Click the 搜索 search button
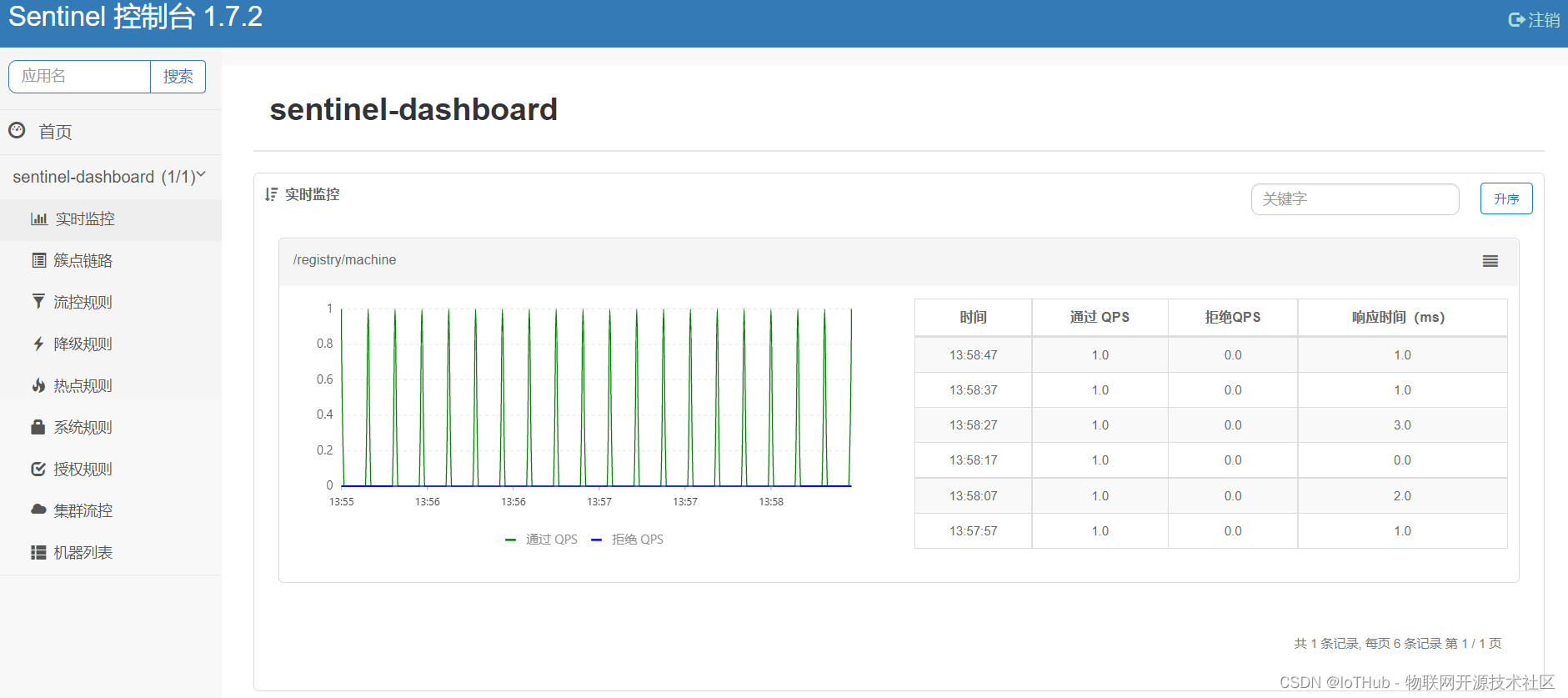 click(178, 77)
